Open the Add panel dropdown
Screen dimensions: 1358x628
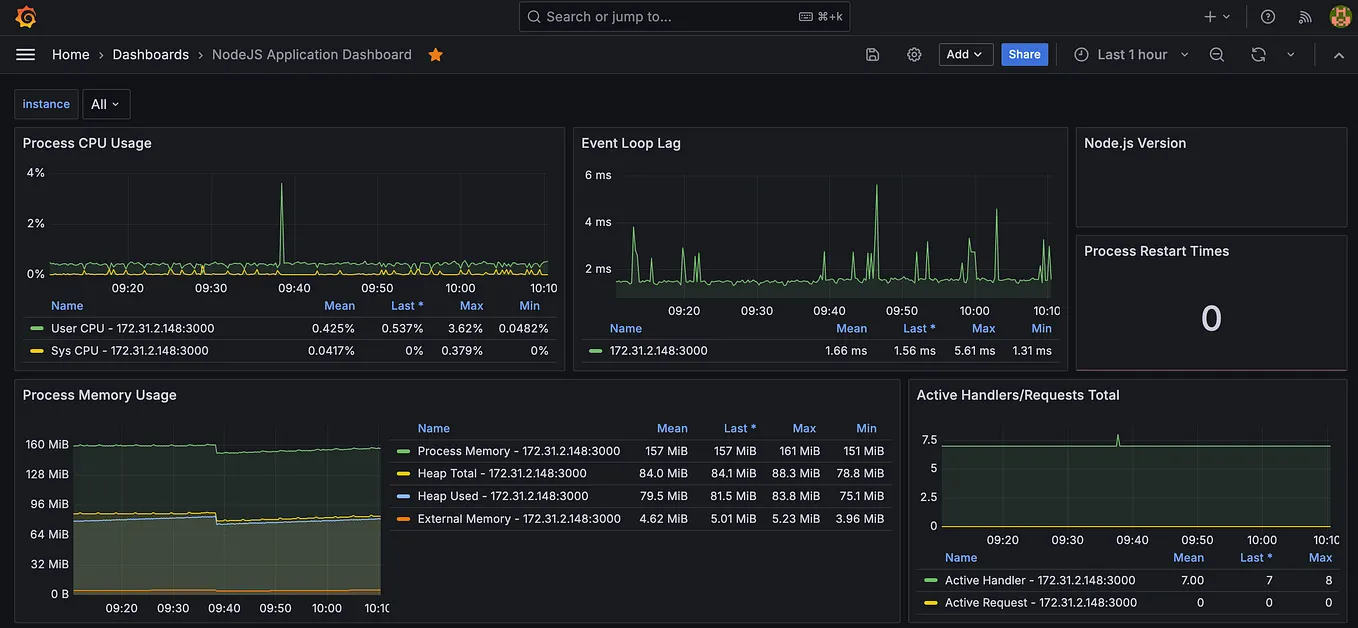(964, 54)
